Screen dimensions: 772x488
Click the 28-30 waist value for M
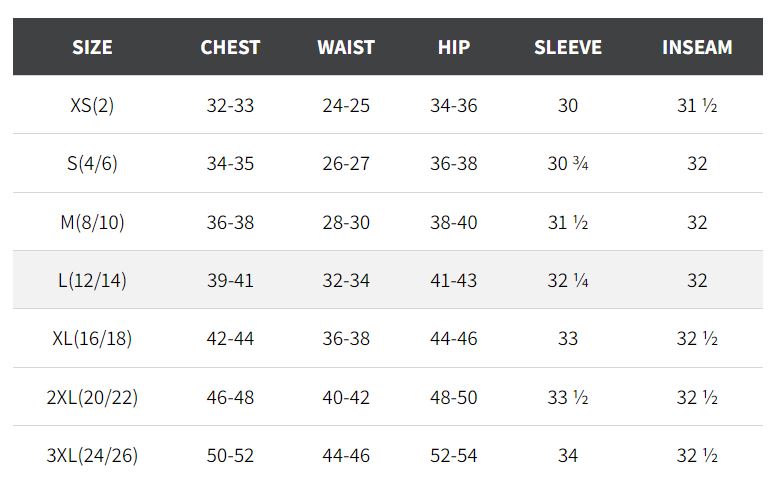(346, 223)
